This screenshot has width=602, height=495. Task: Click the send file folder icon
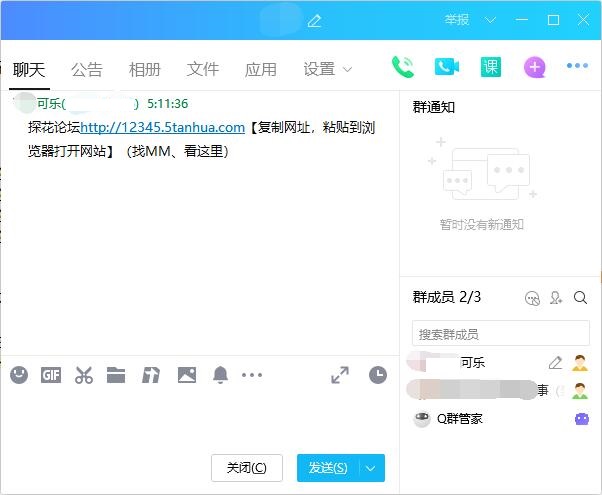coord(116,375)
